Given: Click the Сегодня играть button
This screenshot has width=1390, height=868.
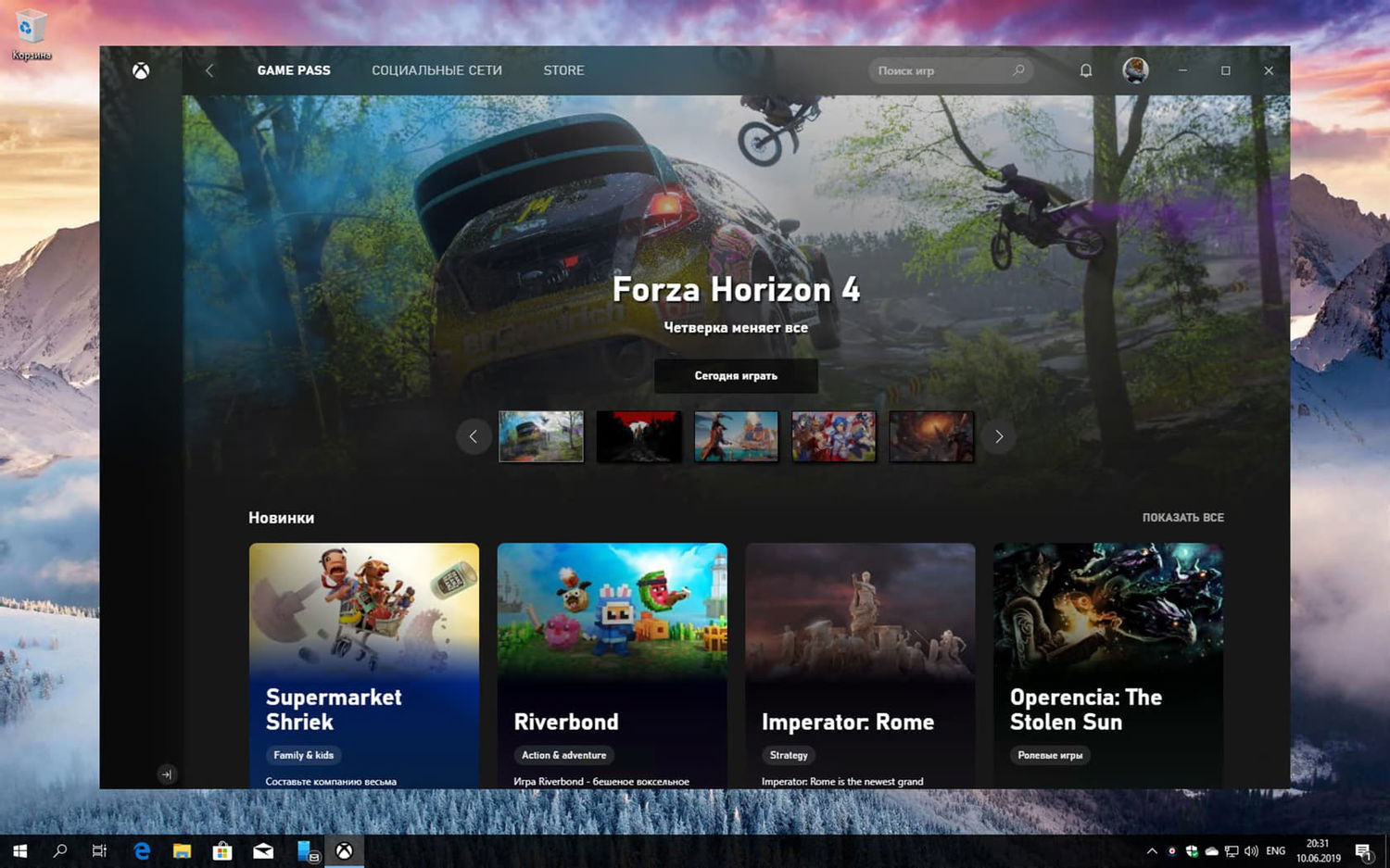Looking at the screenshot, I should coord(736,376).
